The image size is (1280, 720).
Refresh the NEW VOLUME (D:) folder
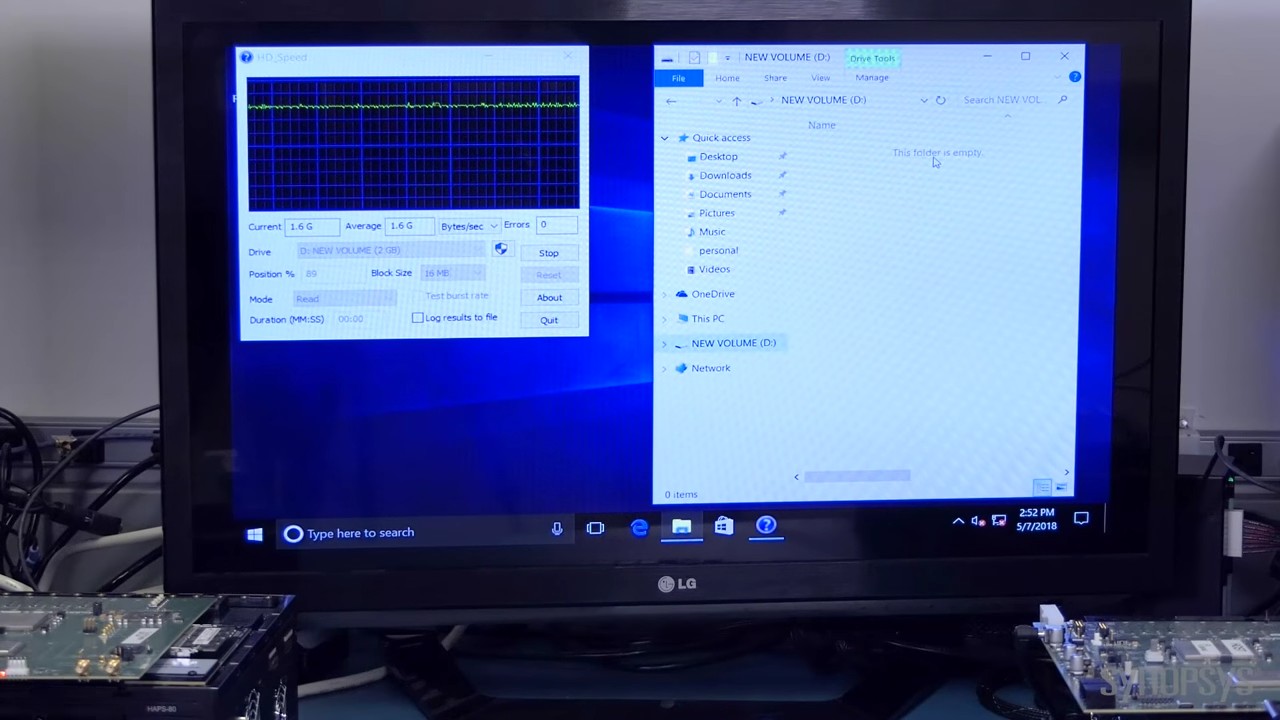(x=940, y=100)
